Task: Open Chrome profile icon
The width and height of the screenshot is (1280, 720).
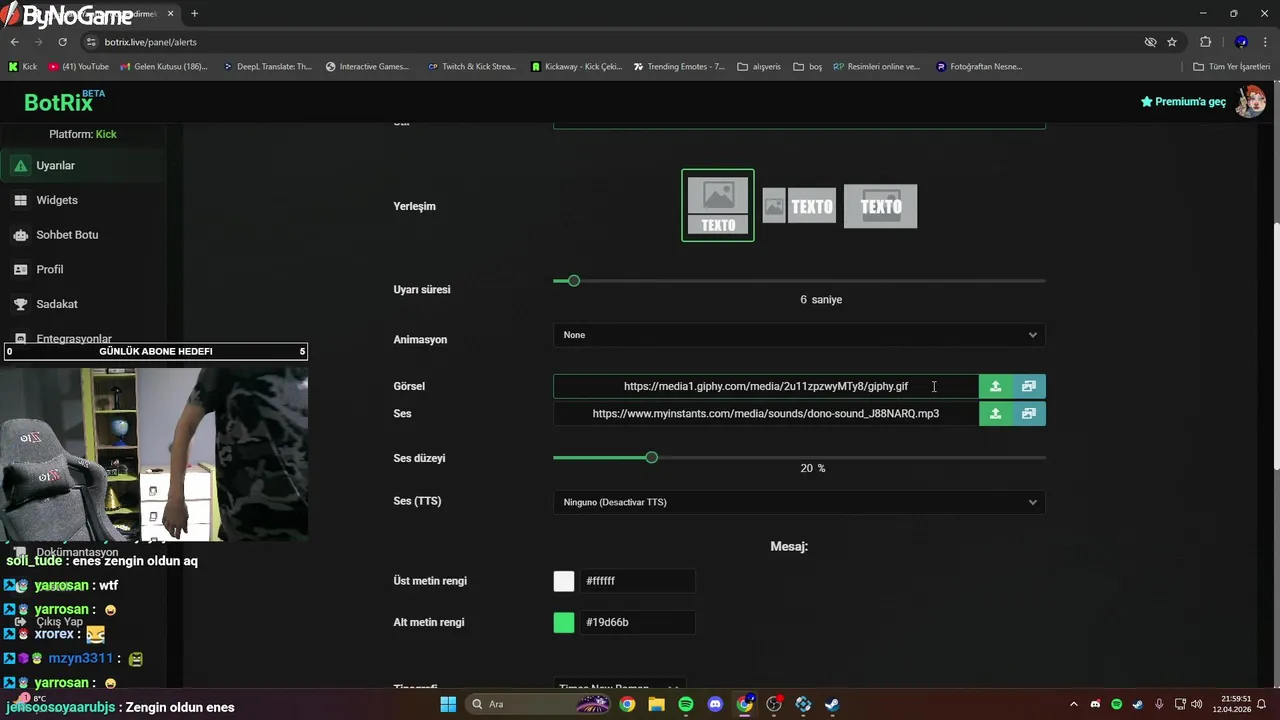Action: click(x=1241, y=42)
